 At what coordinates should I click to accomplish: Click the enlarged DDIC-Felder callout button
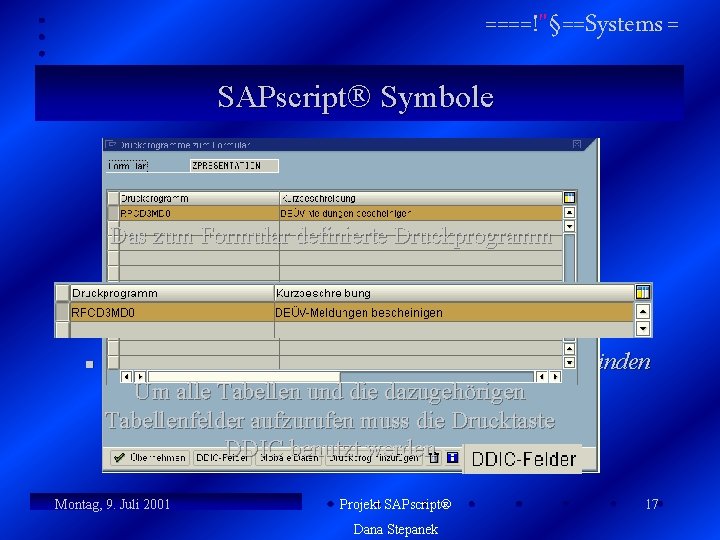[523, 459]
